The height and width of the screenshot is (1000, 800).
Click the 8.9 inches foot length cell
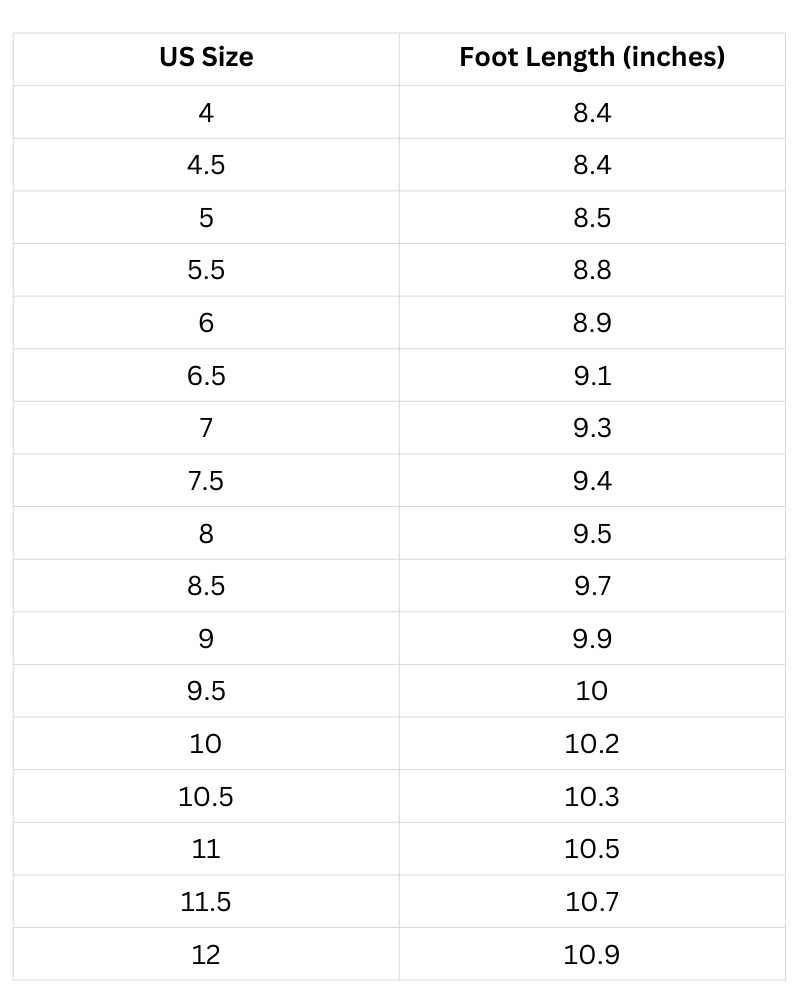coord(592,323)
